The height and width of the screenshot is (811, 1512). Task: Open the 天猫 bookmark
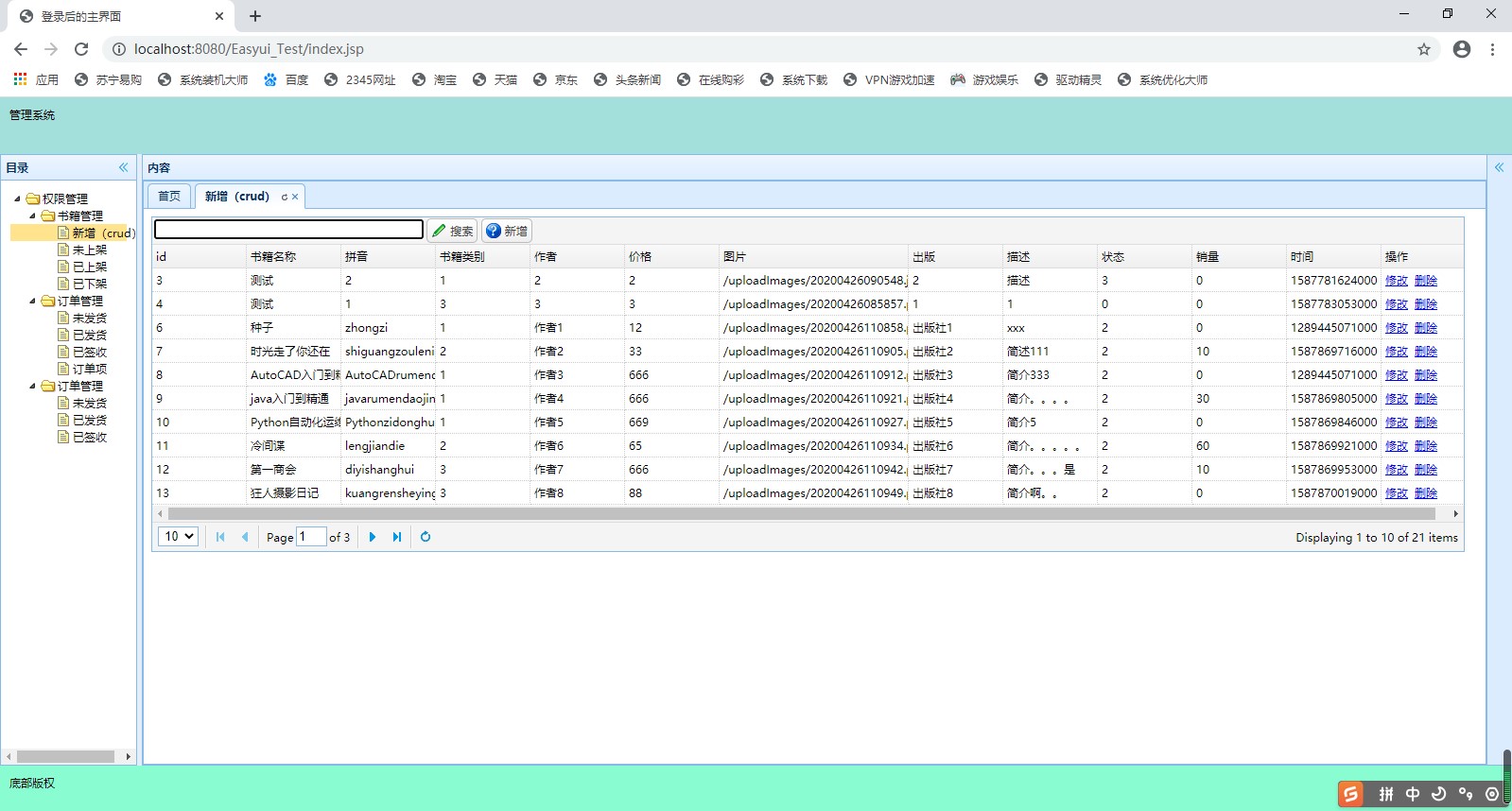pos(495,80)
